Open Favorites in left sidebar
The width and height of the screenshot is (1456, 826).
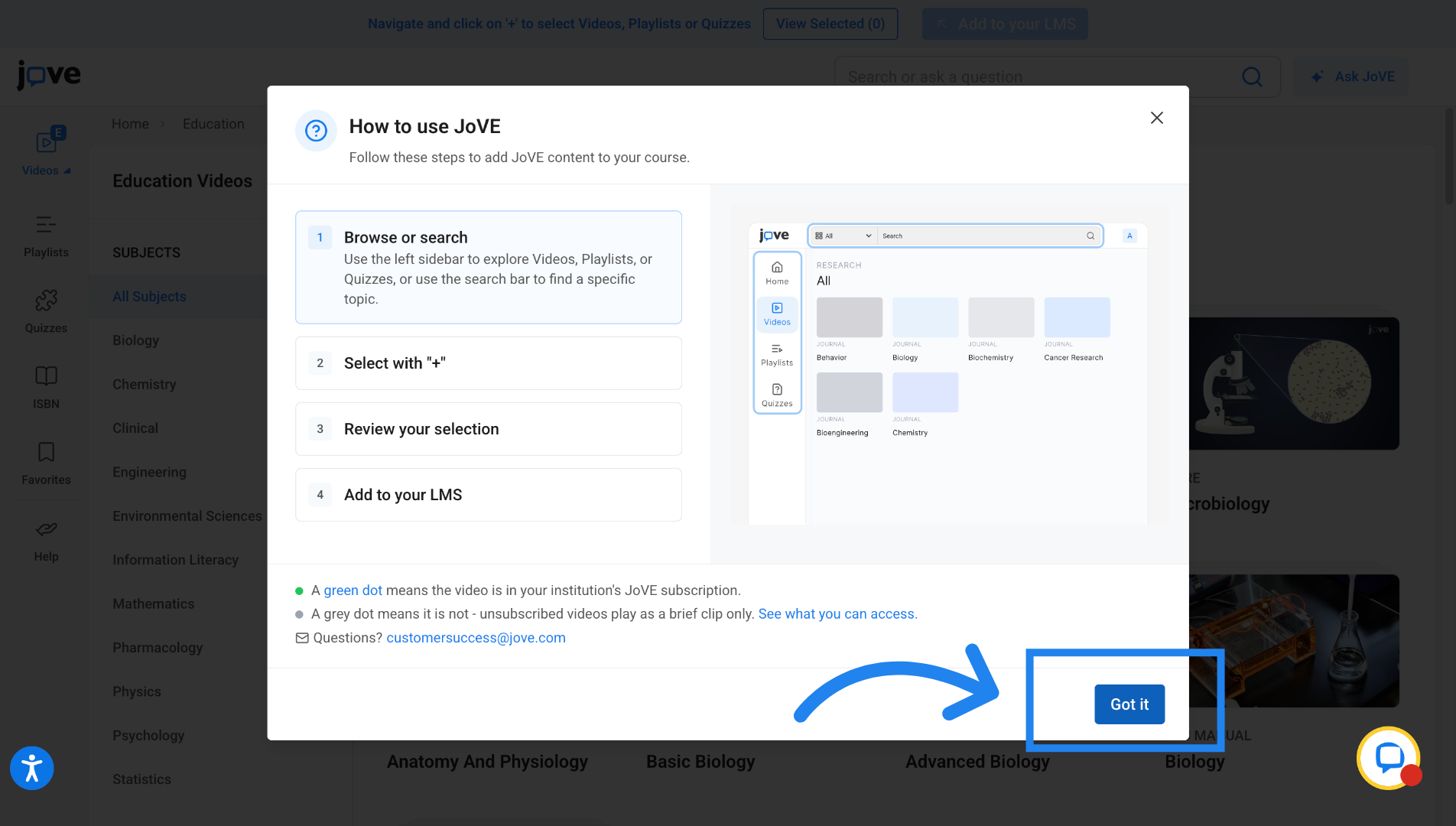pyautogui.click(x=46, y=463)
